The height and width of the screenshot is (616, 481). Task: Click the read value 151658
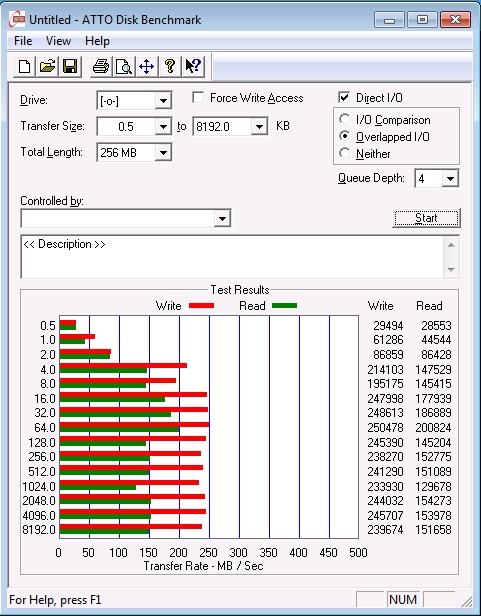point(433,530)
